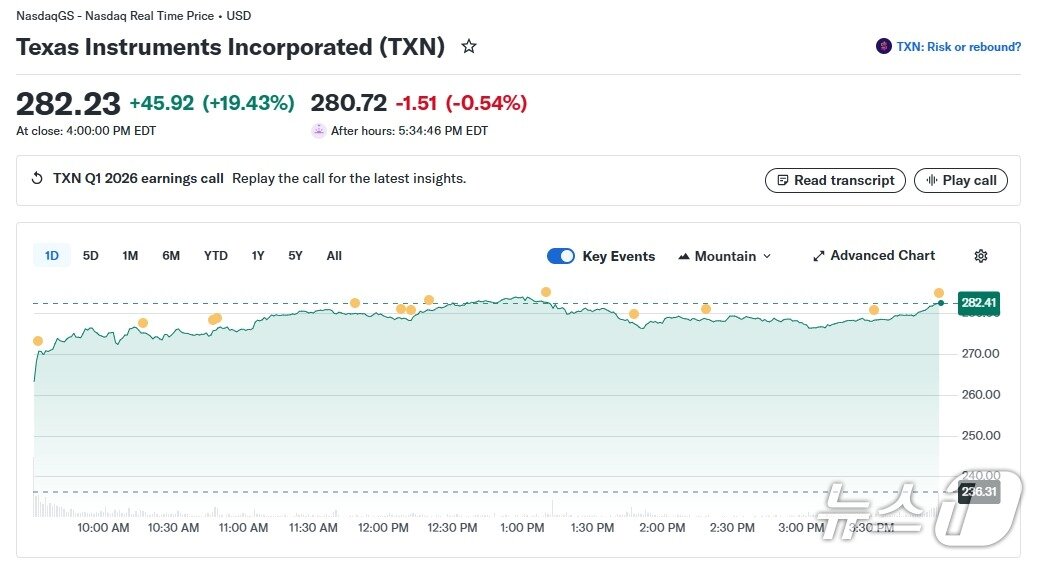The image size is (1038, 562).
Task: Expand the Mountain chart type dropdown
Action: 725,256
